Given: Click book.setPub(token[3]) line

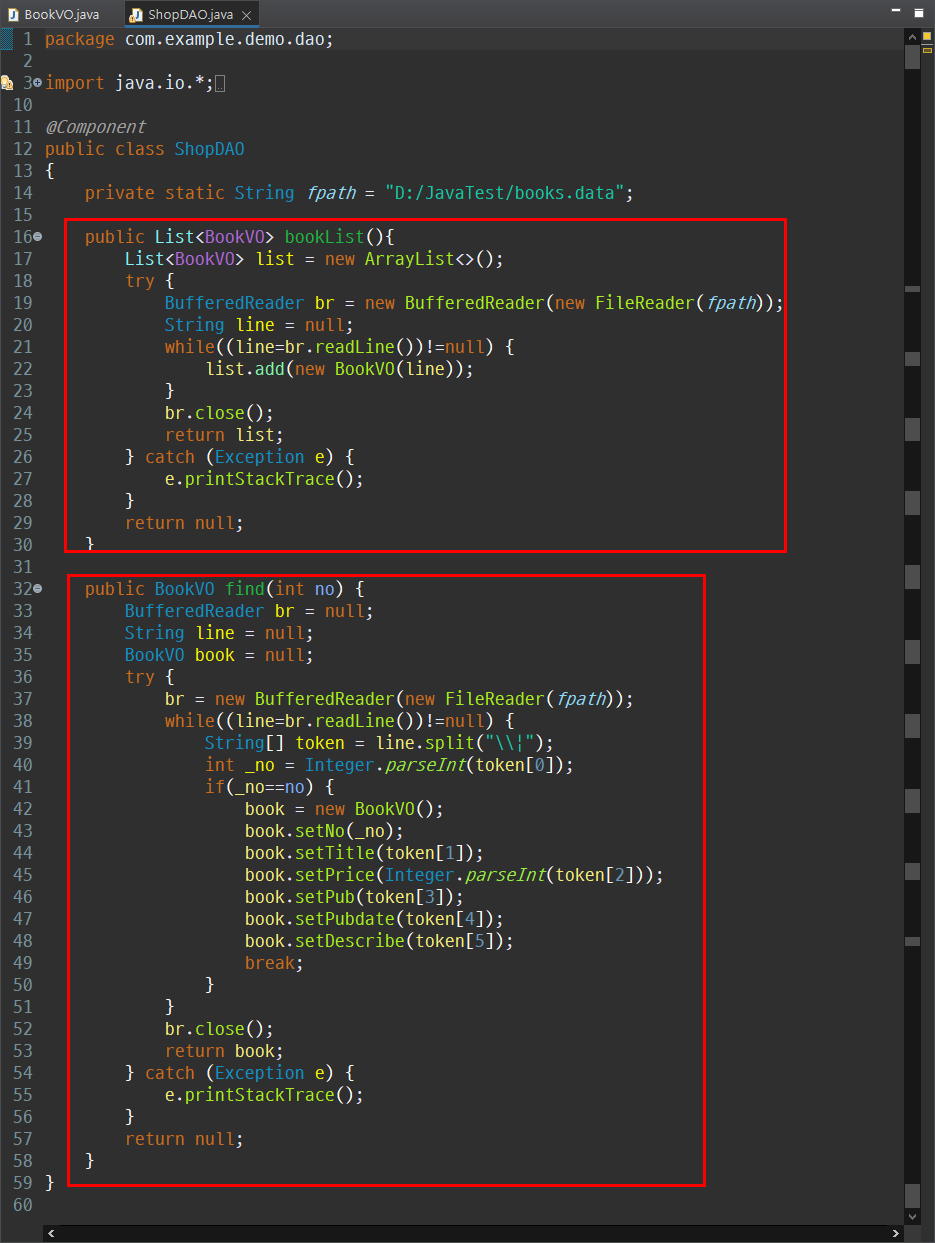Looking at the screenshot, I should [354, 897].
